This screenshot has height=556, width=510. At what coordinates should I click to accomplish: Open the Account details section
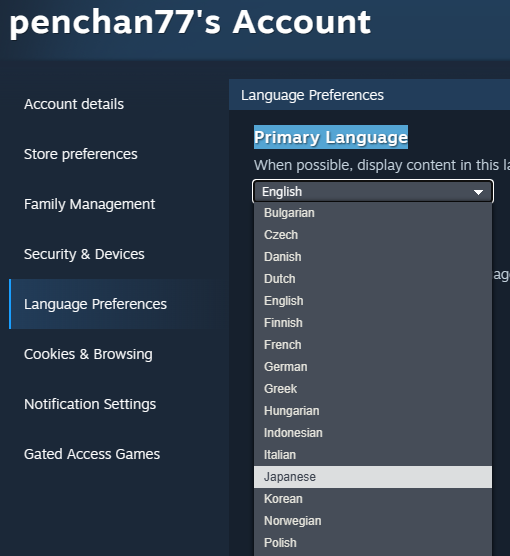click(x=74, y=104)
